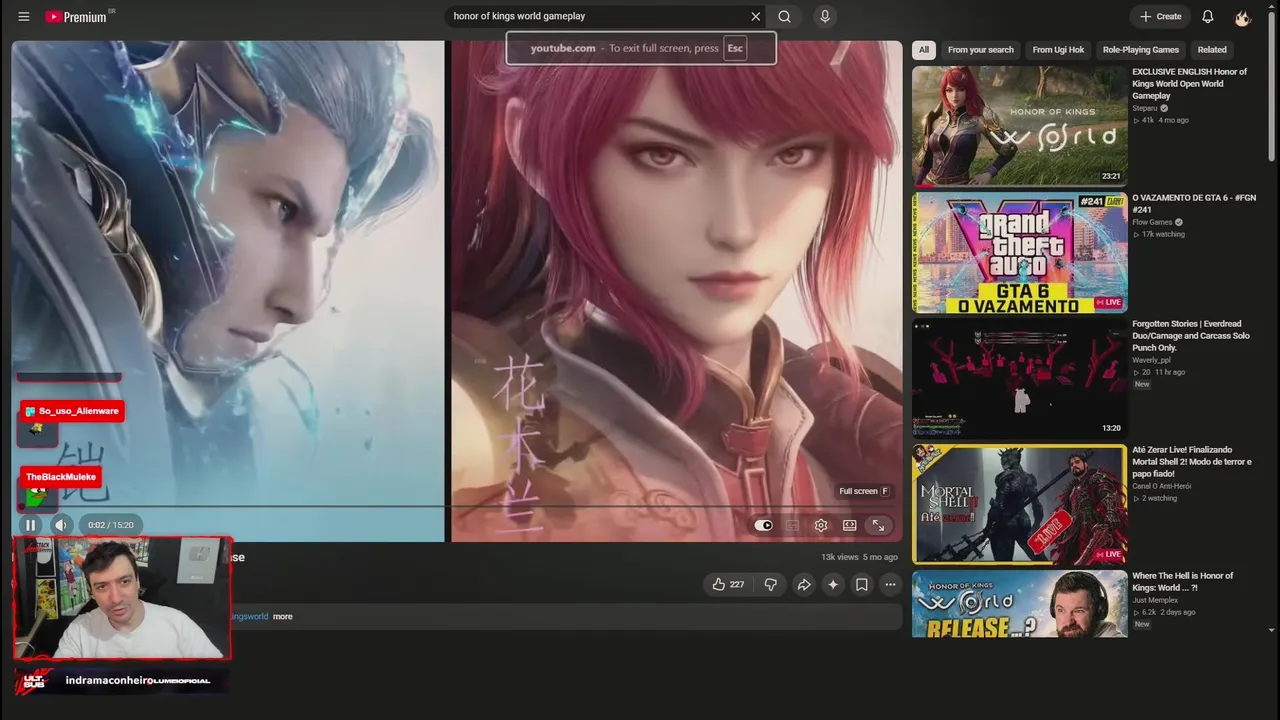Open more actions three-dot menu
Screen dimensions: 1280x720
pyautogui.click(x=890, y=584)
